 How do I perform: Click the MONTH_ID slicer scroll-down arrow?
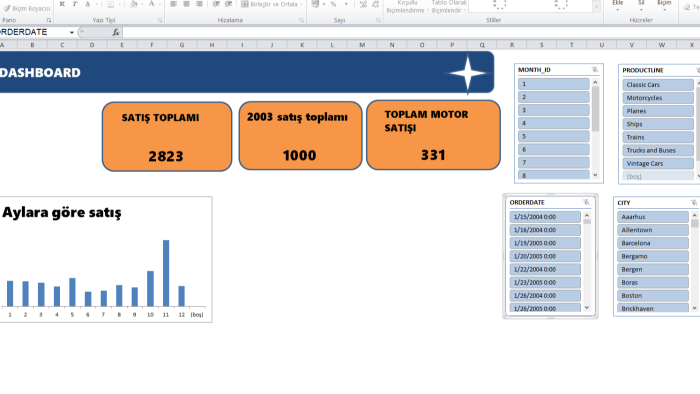pos(595,175)
